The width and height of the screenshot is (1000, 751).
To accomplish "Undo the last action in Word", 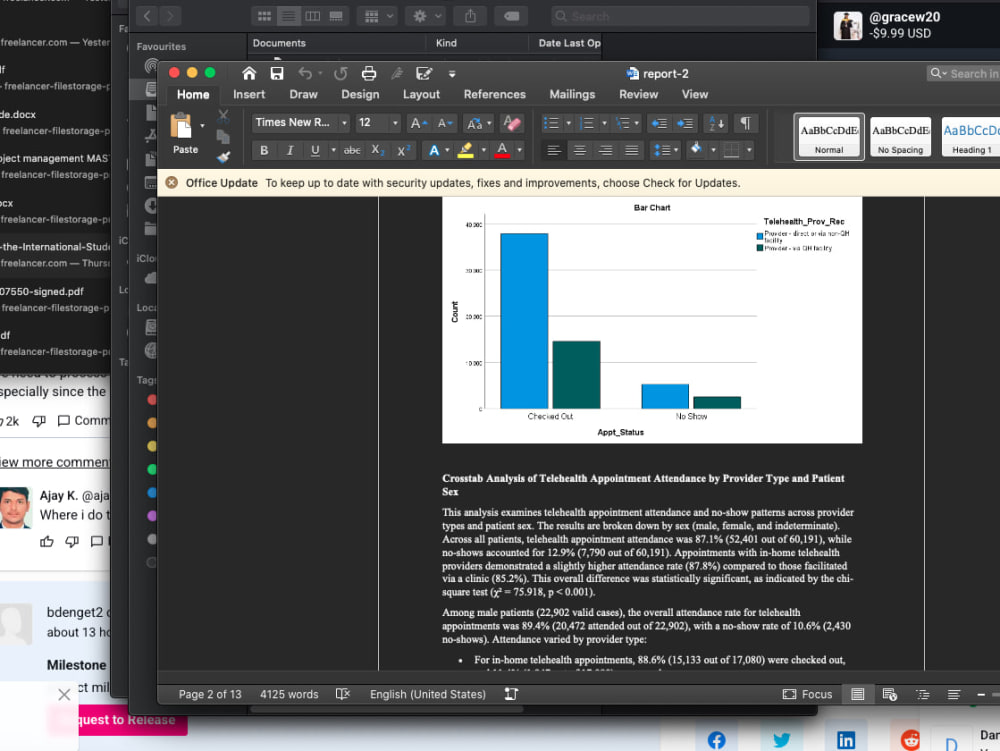I will 305,73.
